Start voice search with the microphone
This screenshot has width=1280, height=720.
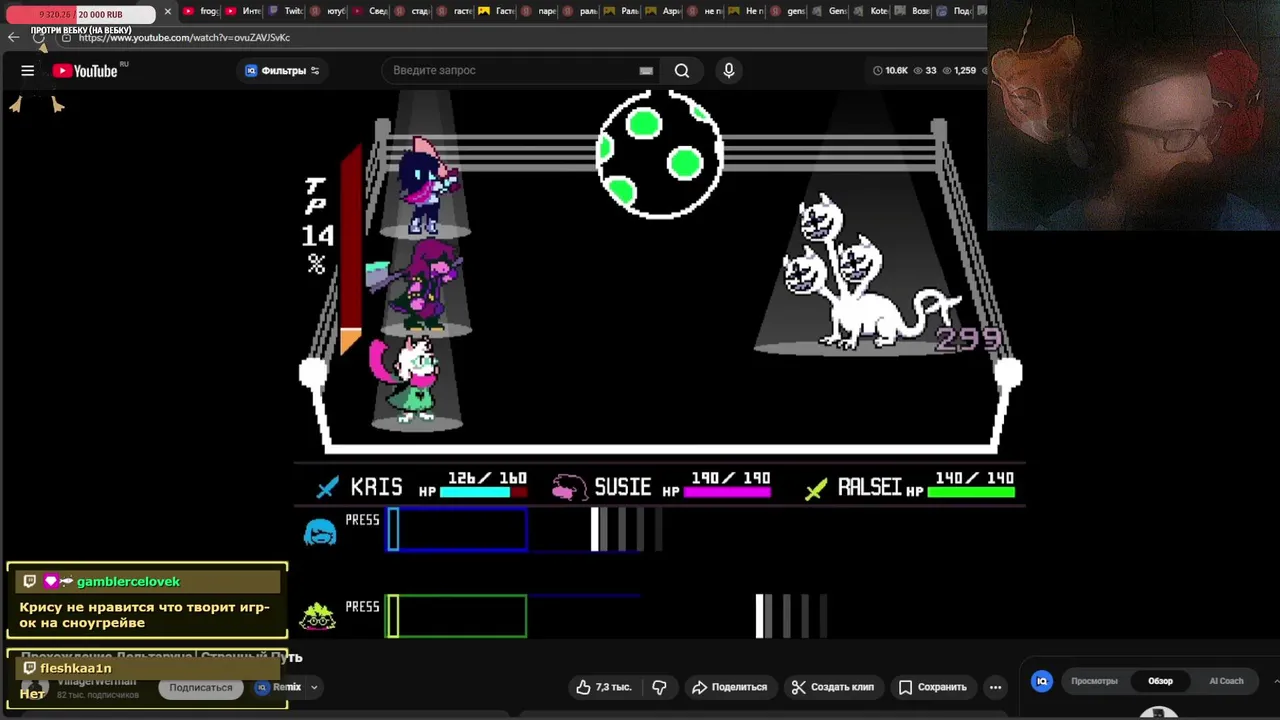pyautogui.click(x=729, y=70)
